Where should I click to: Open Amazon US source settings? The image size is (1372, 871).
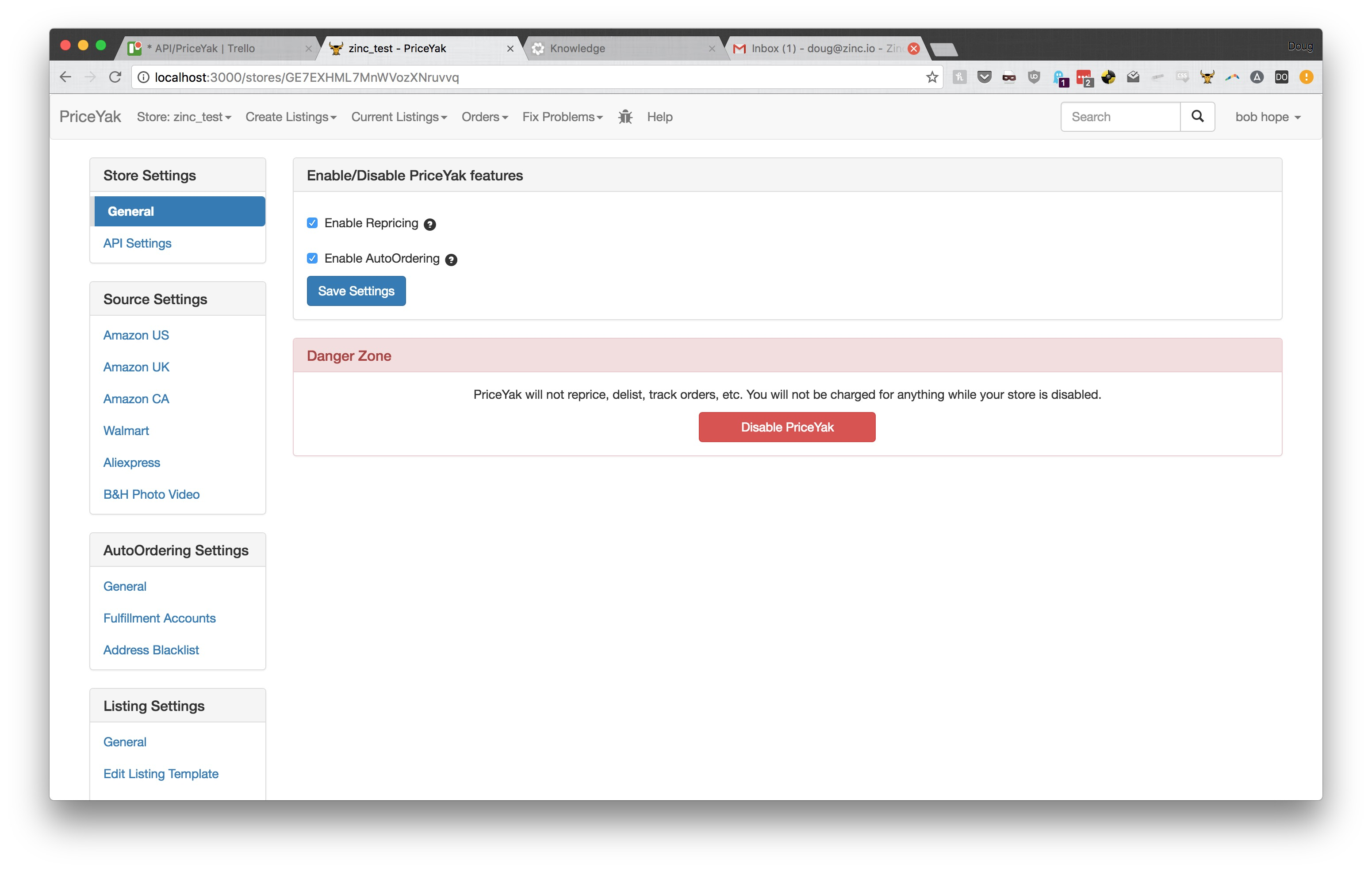(136, 336)
